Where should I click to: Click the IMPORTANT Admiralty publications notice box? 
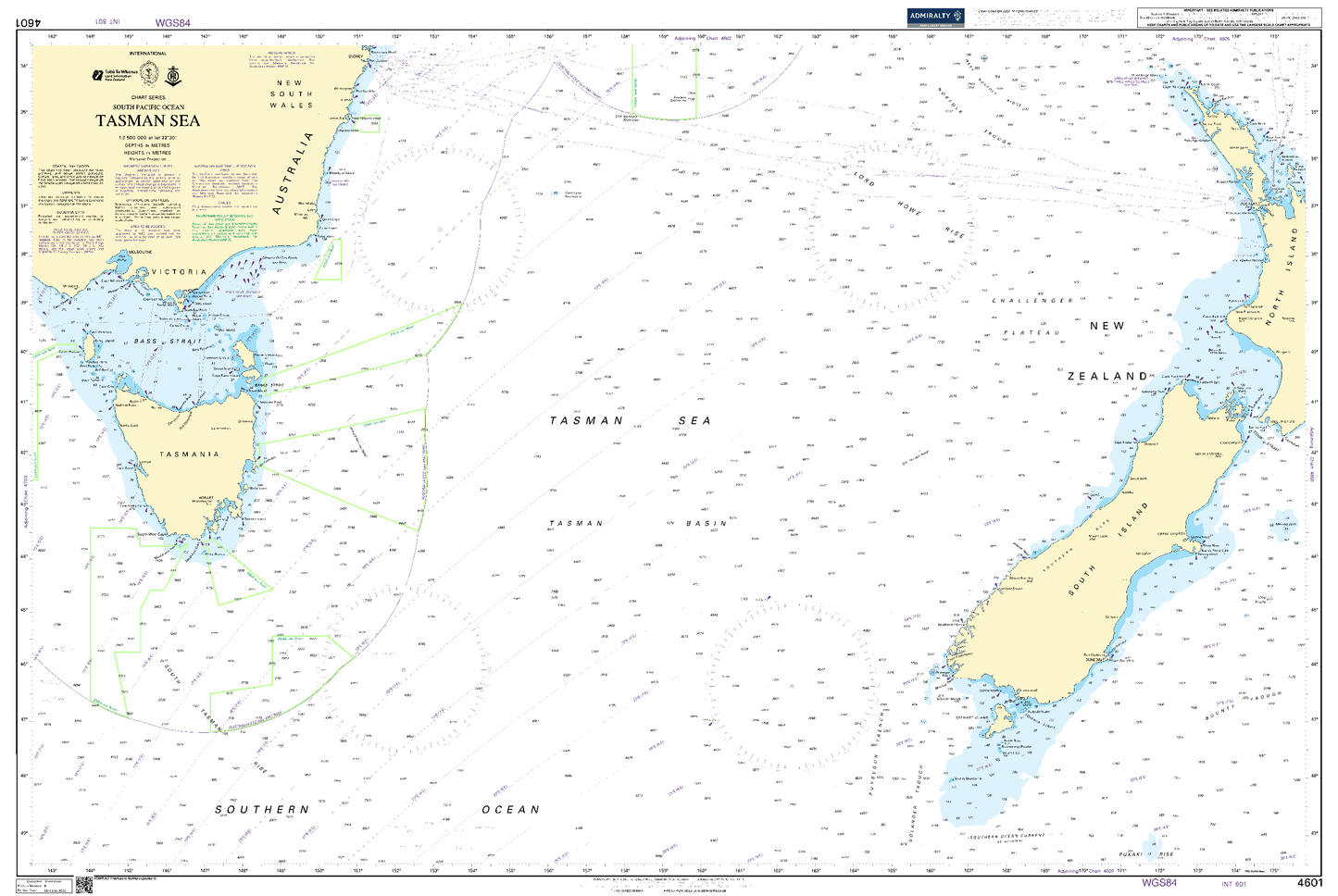[x=1228, y=17]
